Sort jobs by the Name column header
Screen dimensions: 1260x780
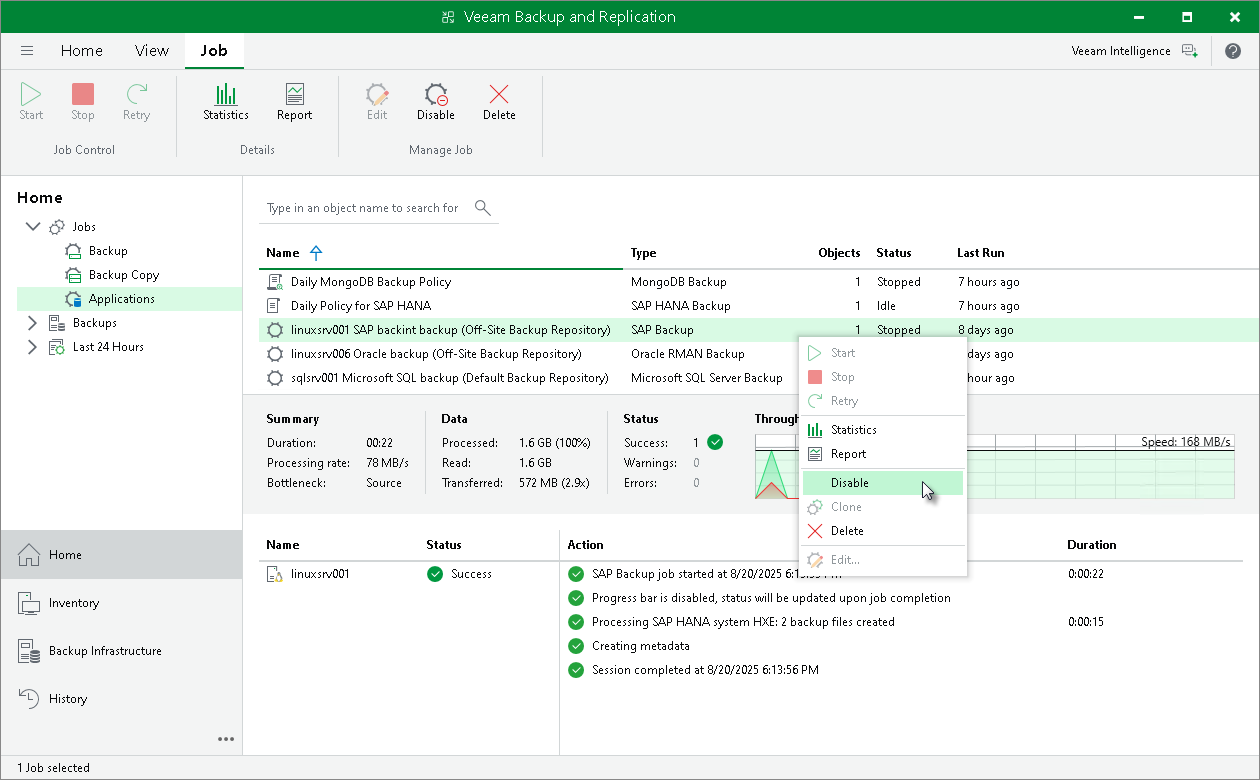point(283,253)
